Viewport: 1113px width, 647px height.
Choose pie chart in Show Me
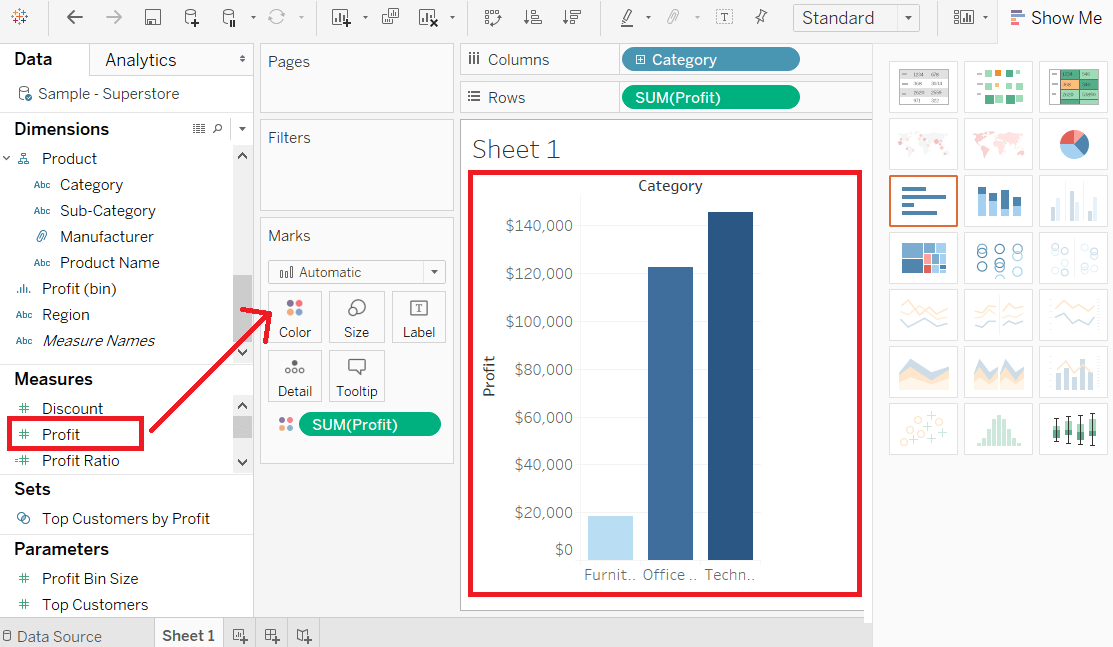tap(1073, 144)
